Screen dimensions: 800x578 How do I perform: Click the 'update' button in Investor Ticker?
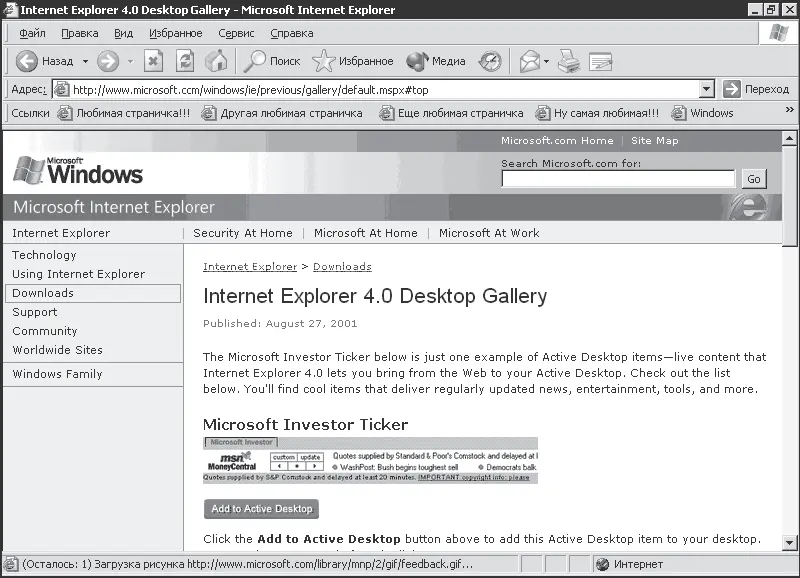click(x=310, y=457)
